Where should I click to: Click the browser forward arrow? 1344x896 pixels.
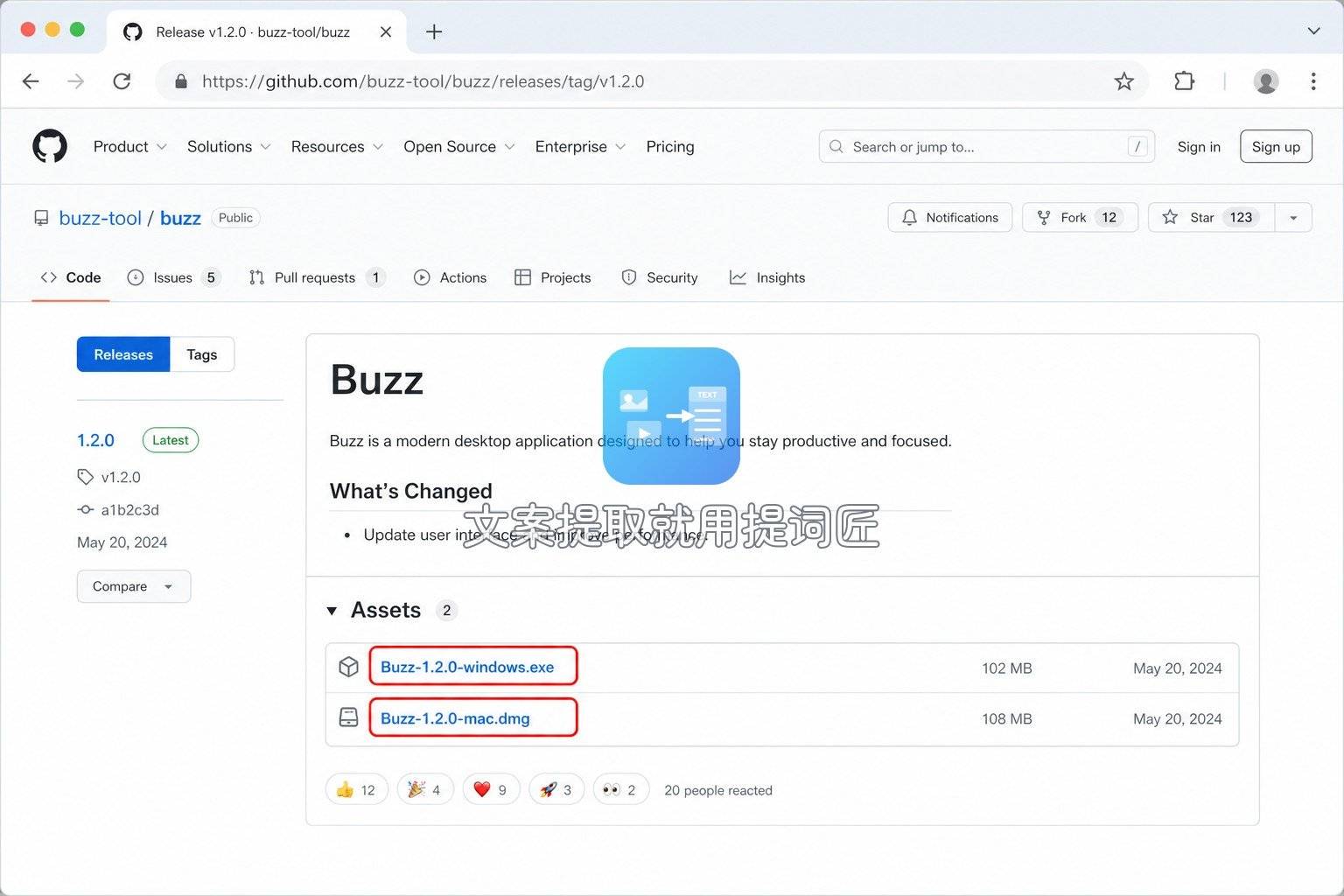coord(76,81)
